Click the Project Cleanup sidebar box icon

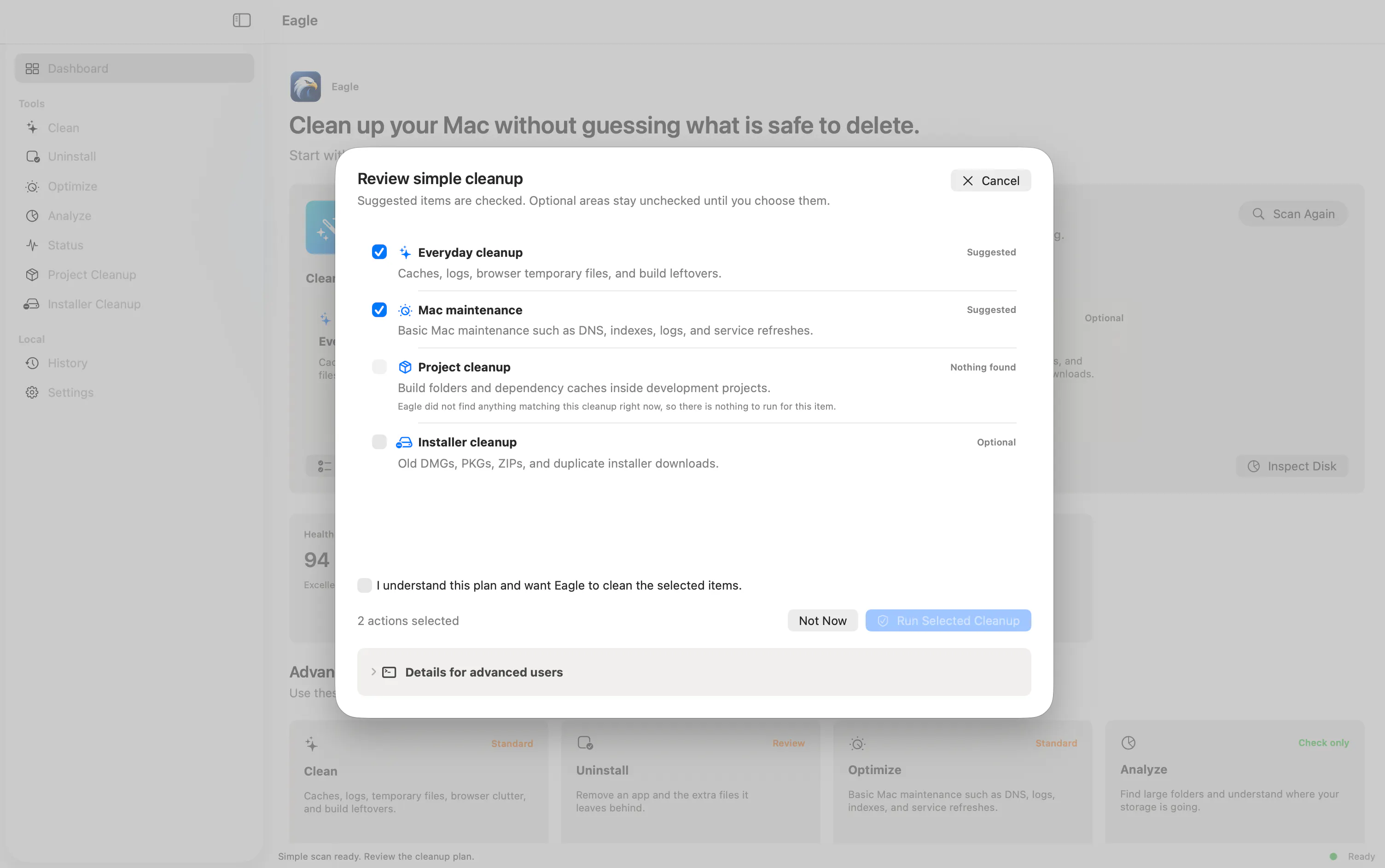[32, 274]
